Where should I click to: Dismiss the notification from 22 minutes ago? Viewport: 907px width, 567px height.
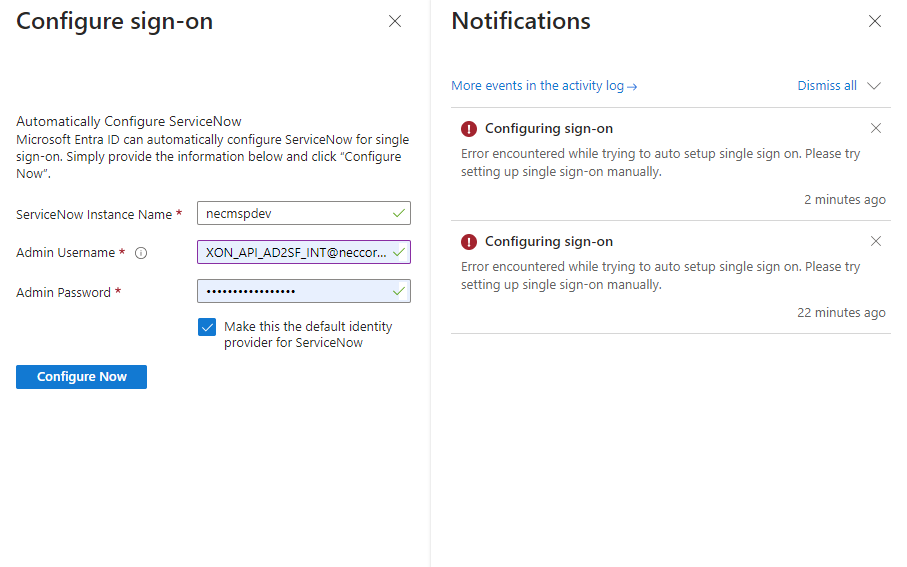click(x=876, y=241)
